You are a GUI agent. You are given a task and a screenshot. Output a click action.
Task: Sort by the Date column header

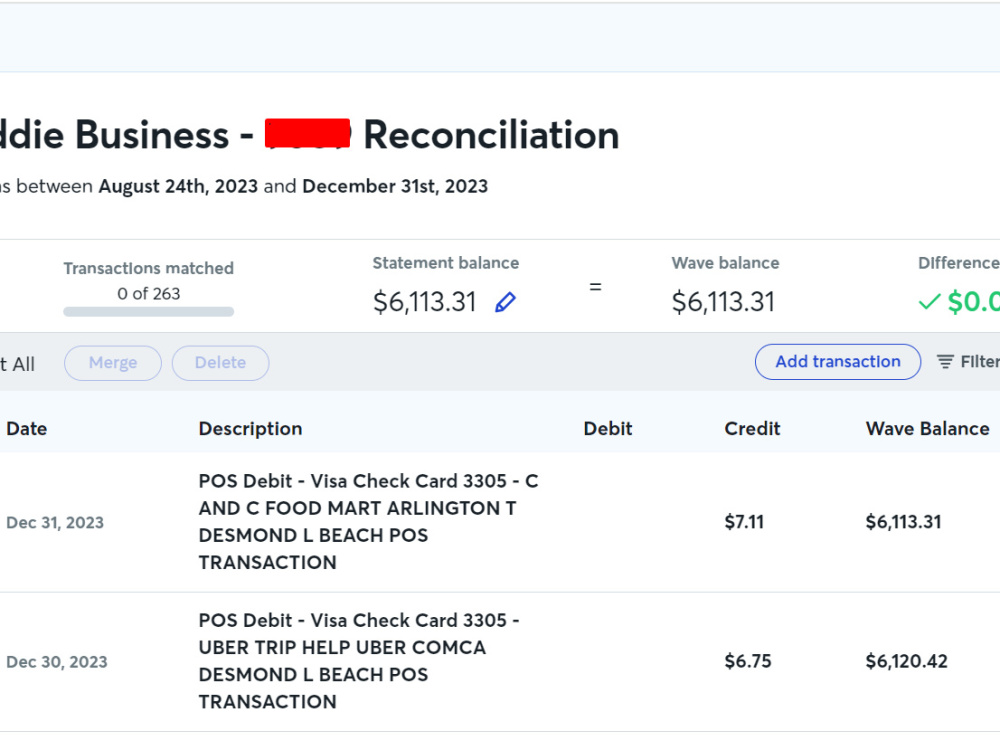pos(27,429)
